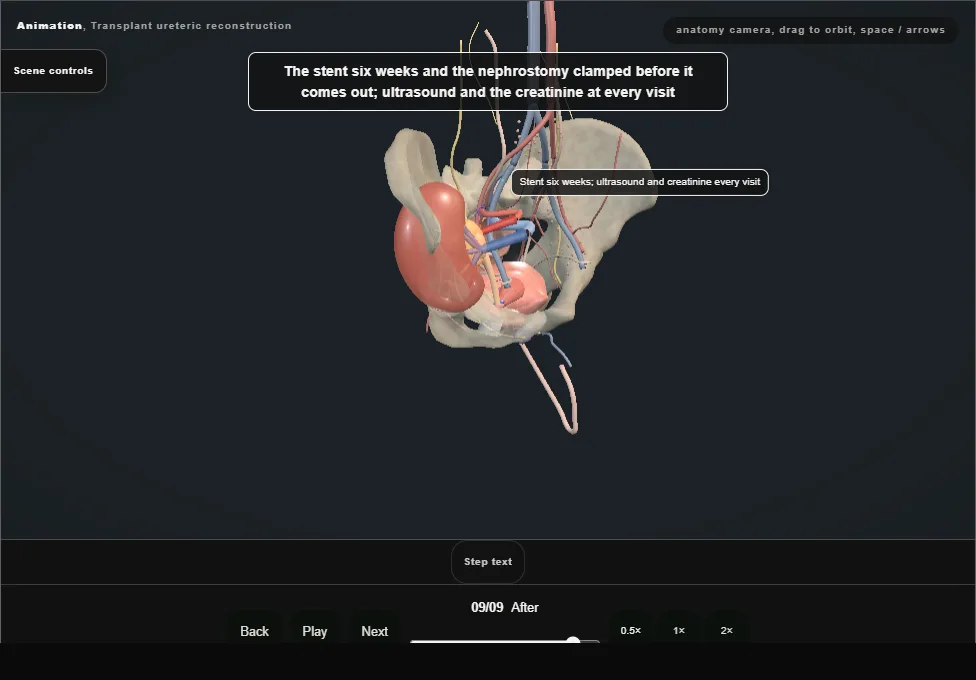Set playback speed to 2×

click(x=726, y=630)
